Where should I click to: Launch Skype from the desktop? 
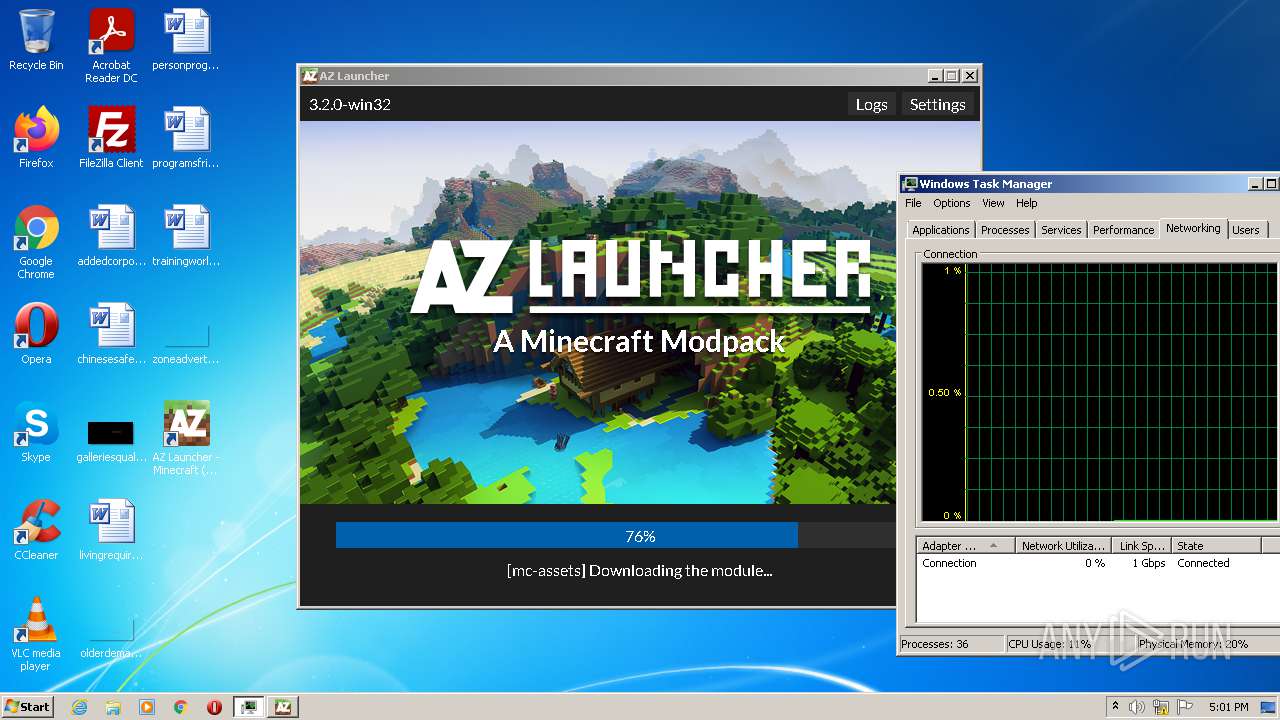pos(36,432)
